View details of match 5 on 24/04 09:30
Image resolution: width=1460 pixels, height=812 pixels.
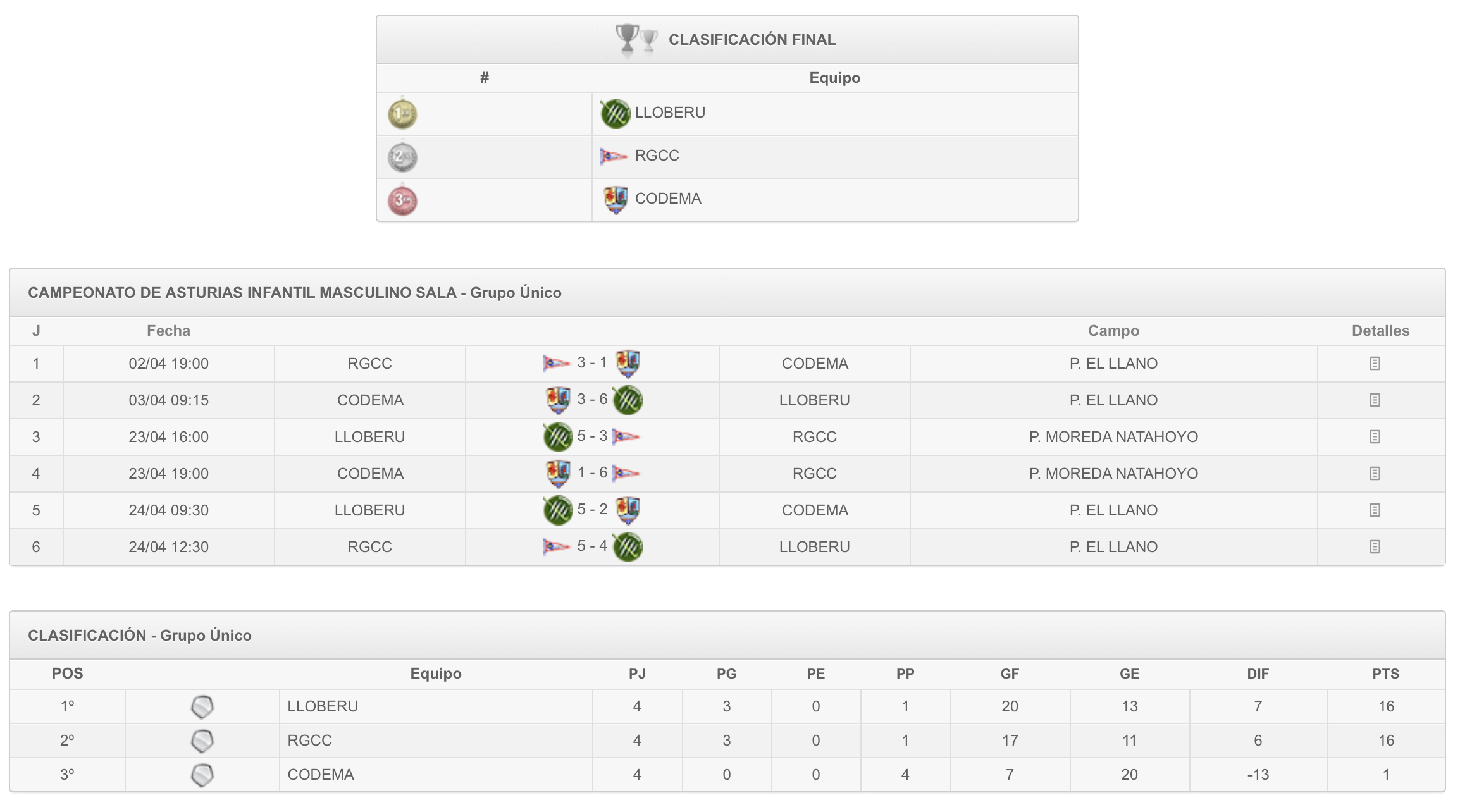tap(1374, 510)
